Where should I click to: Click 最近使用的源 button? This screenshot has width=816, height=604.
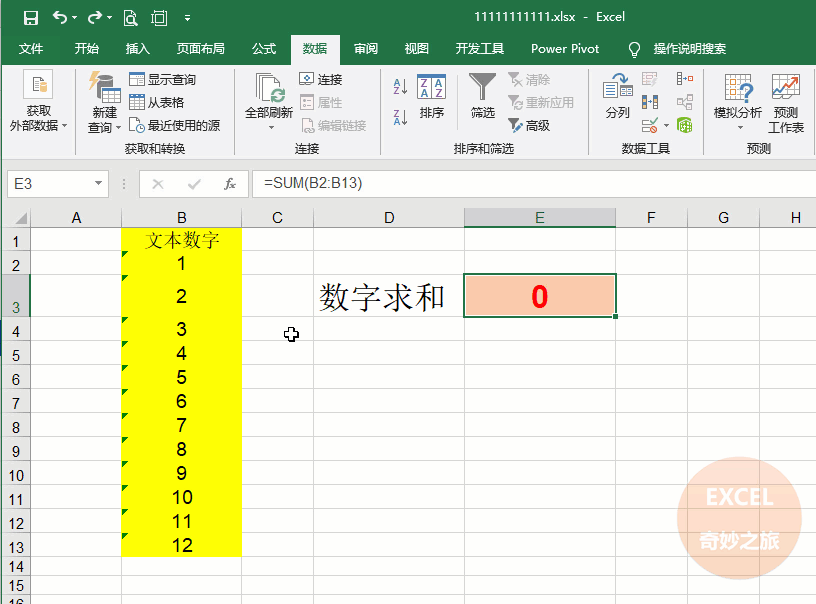coord(174,125)
